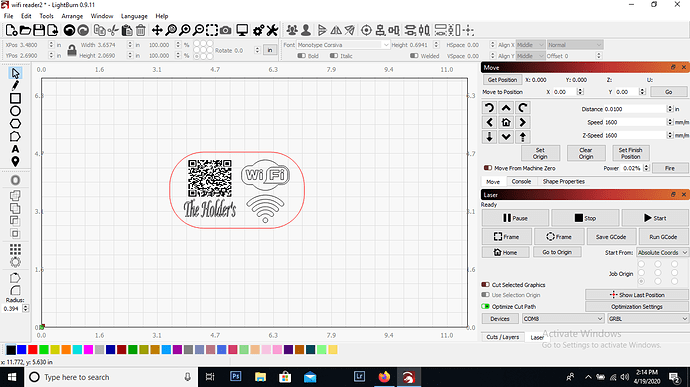The image size is (690, 387).
Task: Click the Get Position button
Action: tap(502, 80)
